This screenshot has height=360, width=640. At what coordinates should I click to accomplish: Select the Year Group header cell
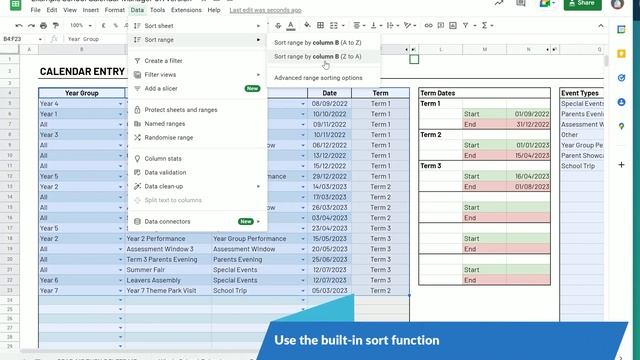tap(82, 93)
